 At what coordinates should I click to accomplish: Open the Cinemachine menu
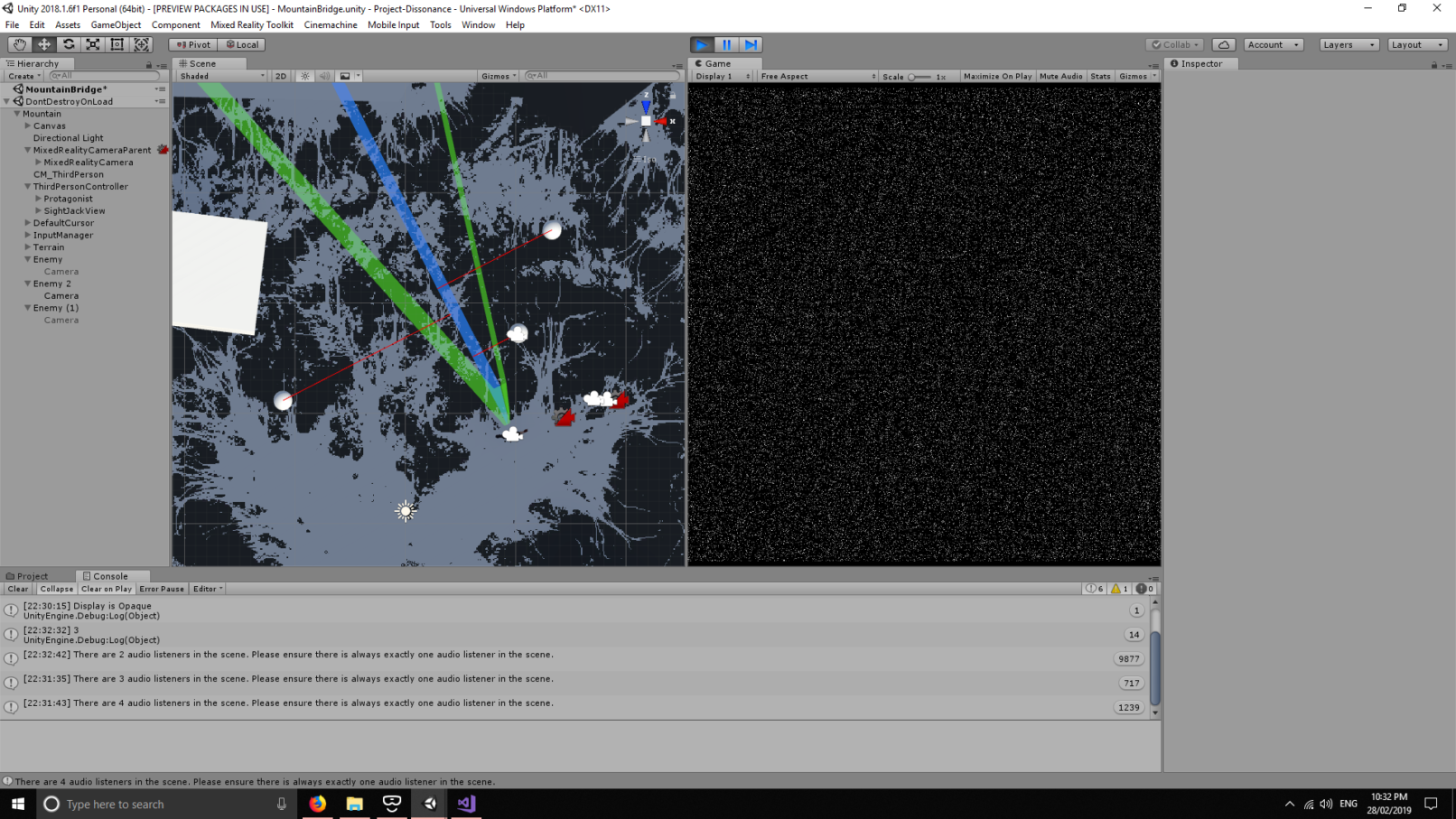point(330,24)
